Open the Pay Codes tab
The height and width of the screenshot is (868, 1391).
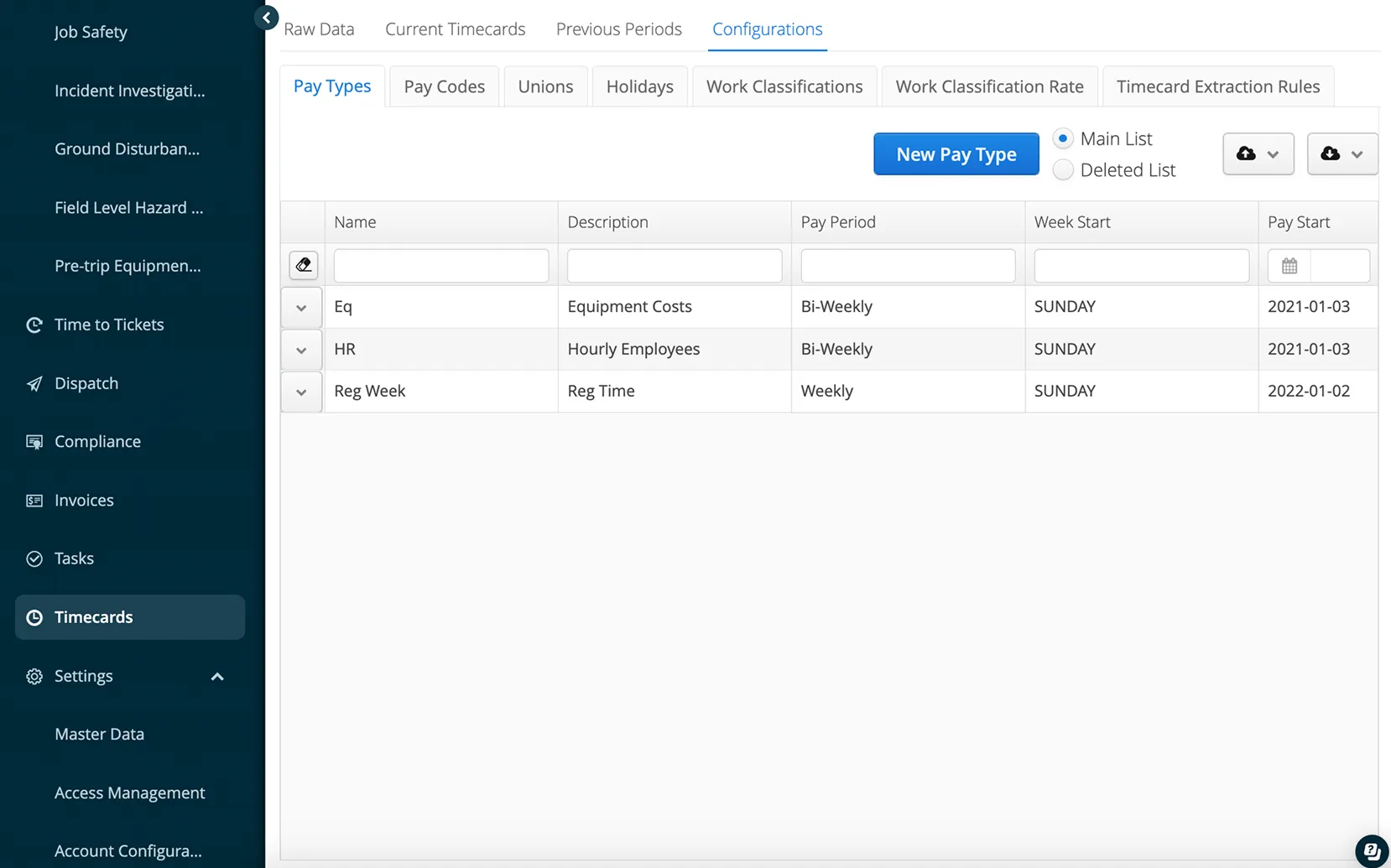(x=444, y=86)
